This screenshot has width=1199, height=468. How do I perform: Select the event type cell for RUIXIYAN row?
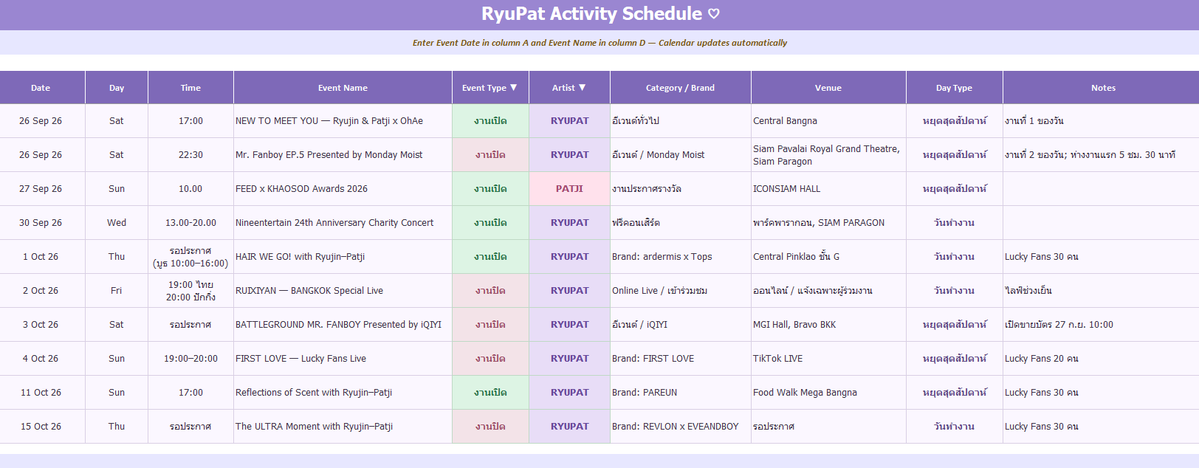pos(490,291)
